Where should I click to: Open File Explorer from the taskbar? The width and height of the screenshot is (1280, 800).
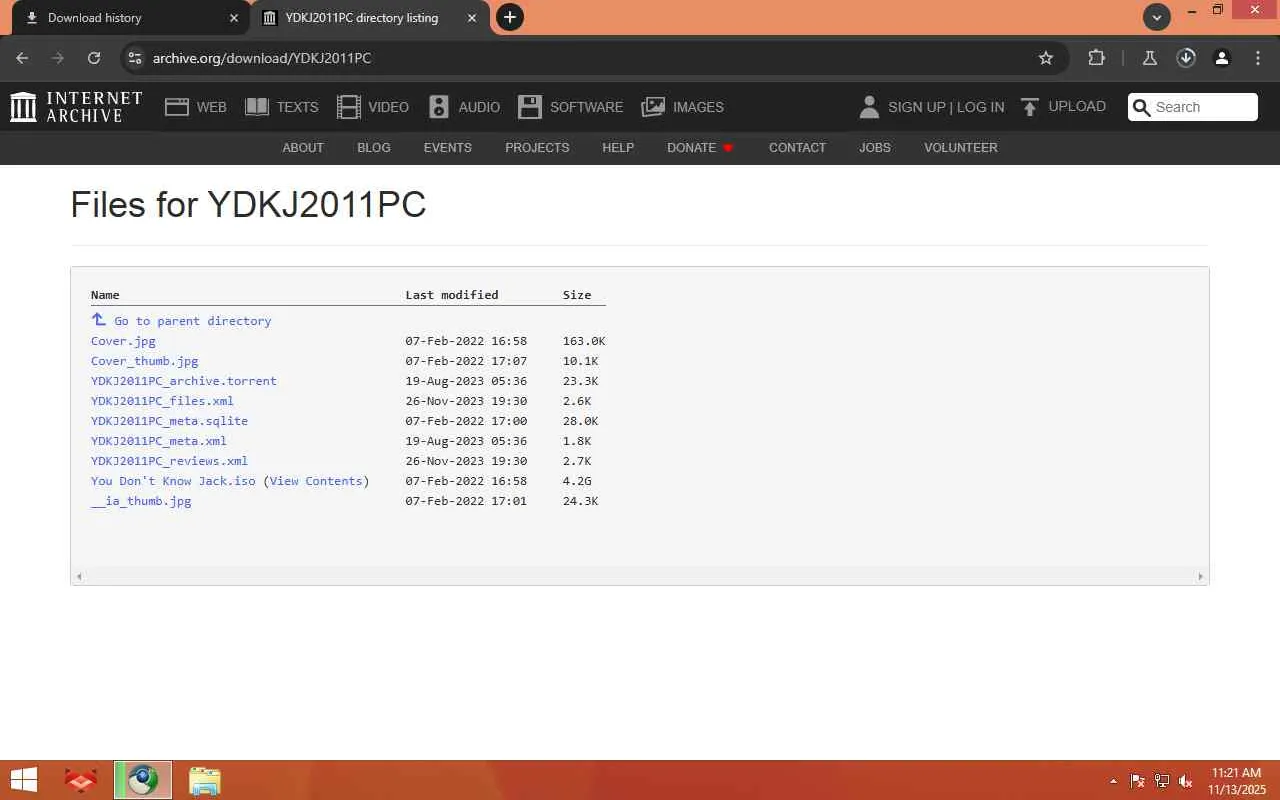(x=205, y=780)
